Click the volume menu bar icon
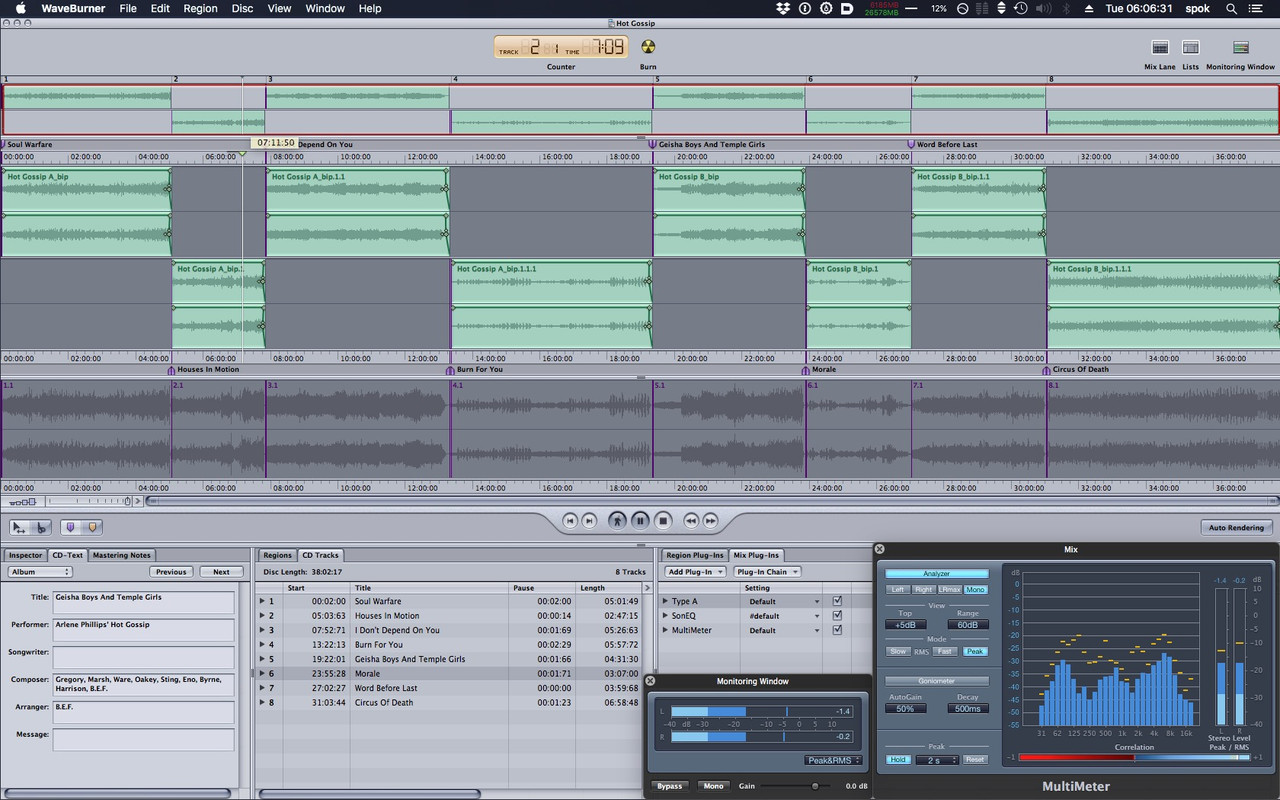1280x800 pixels. click(1042, 8)
